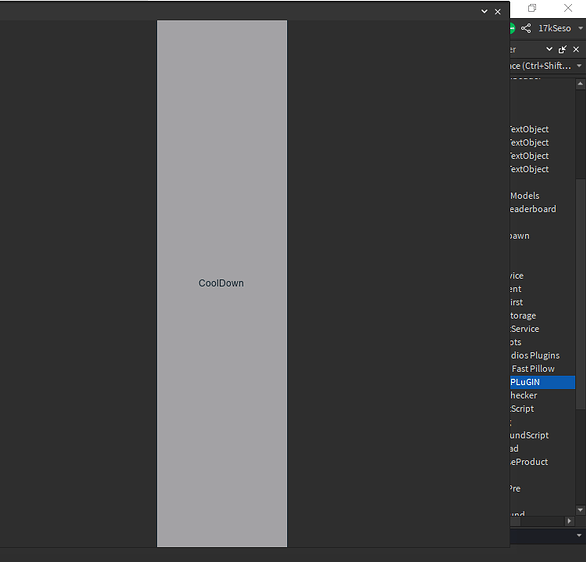
Task: Open the Explorer filter dropdown arrow
Action: (579, 66)
